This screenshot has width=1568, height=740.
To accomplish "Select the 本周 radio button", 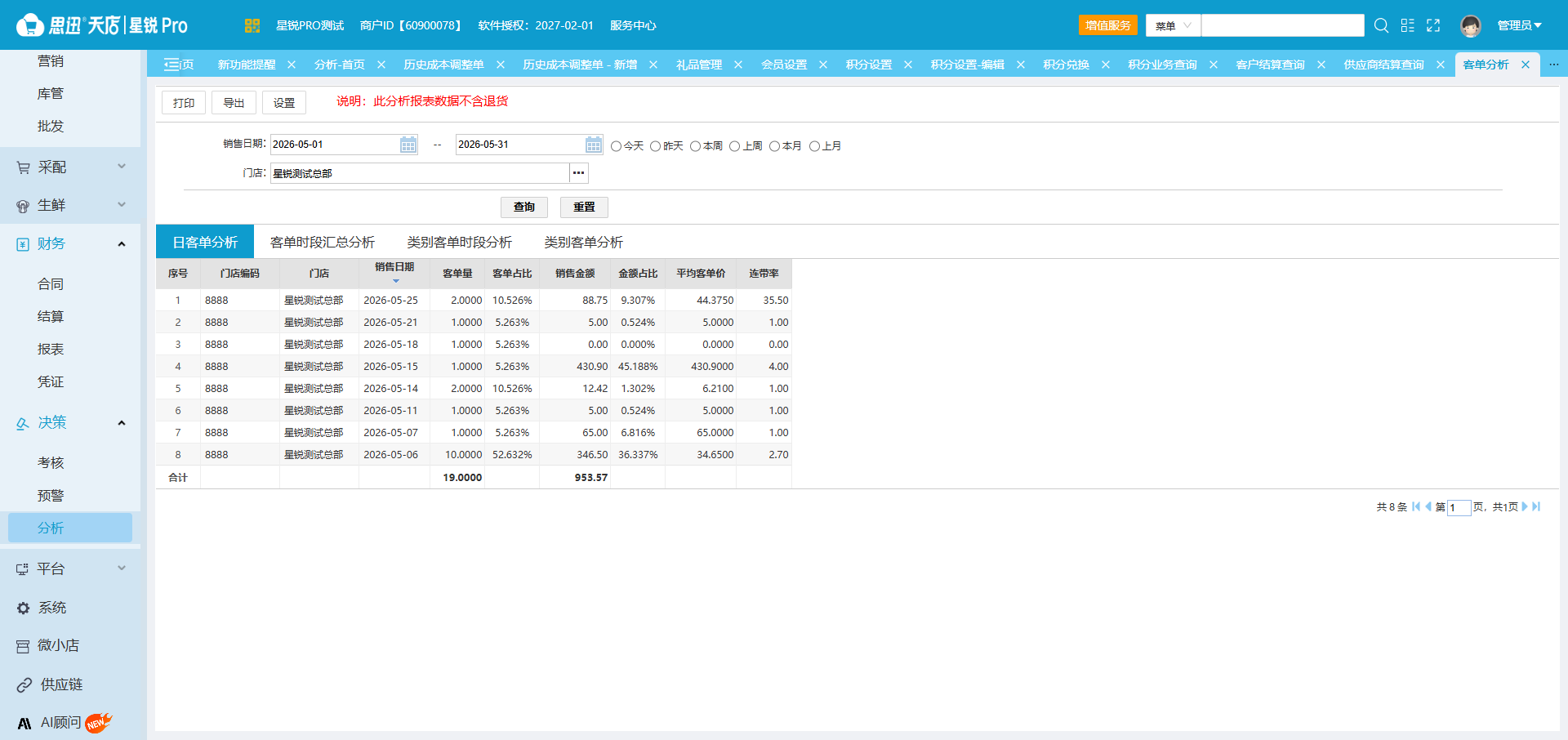I will [x=695, y=146].
